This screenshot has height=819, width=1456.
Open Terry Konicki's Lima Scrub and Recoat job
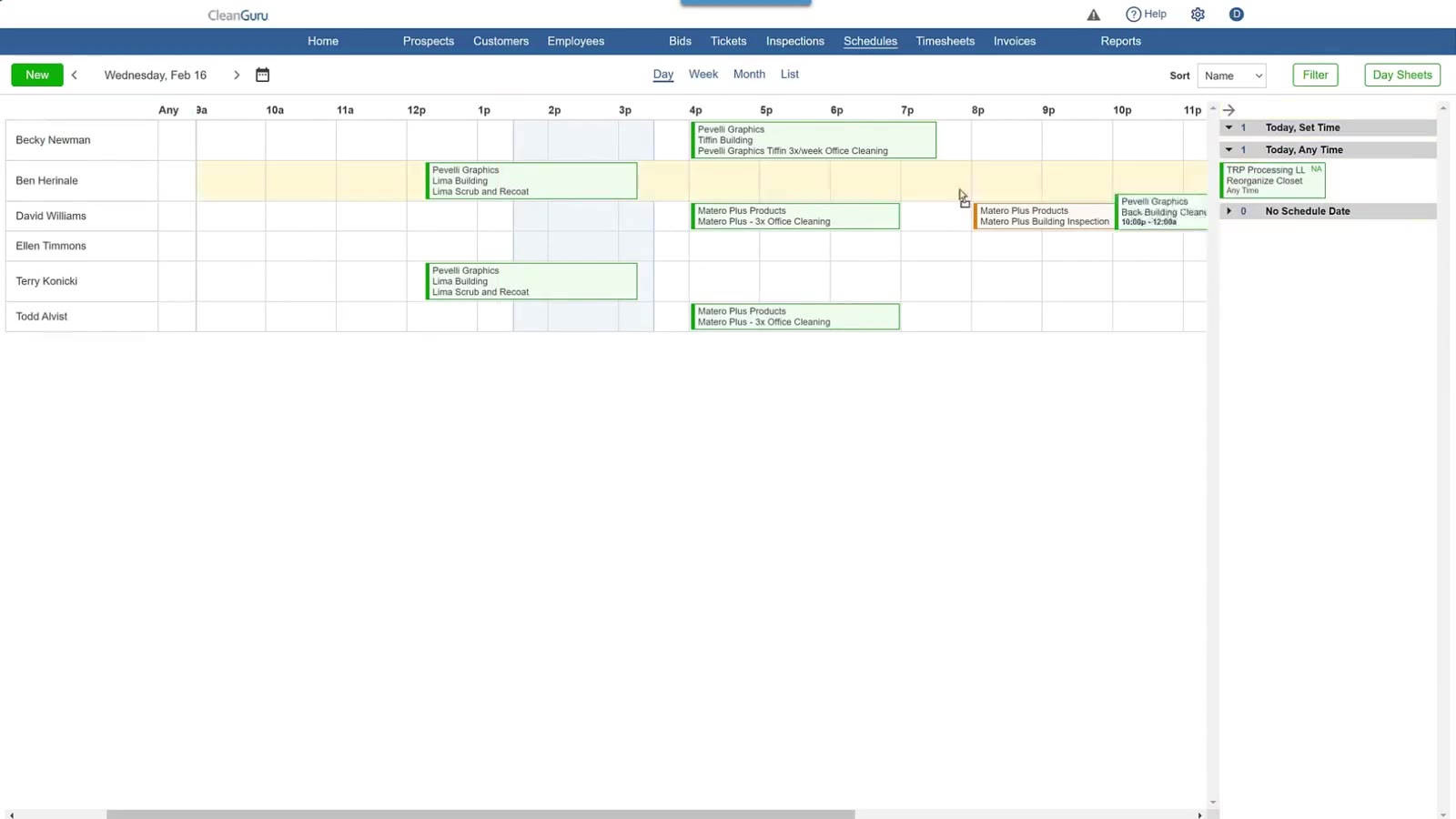tap(531, 281)
